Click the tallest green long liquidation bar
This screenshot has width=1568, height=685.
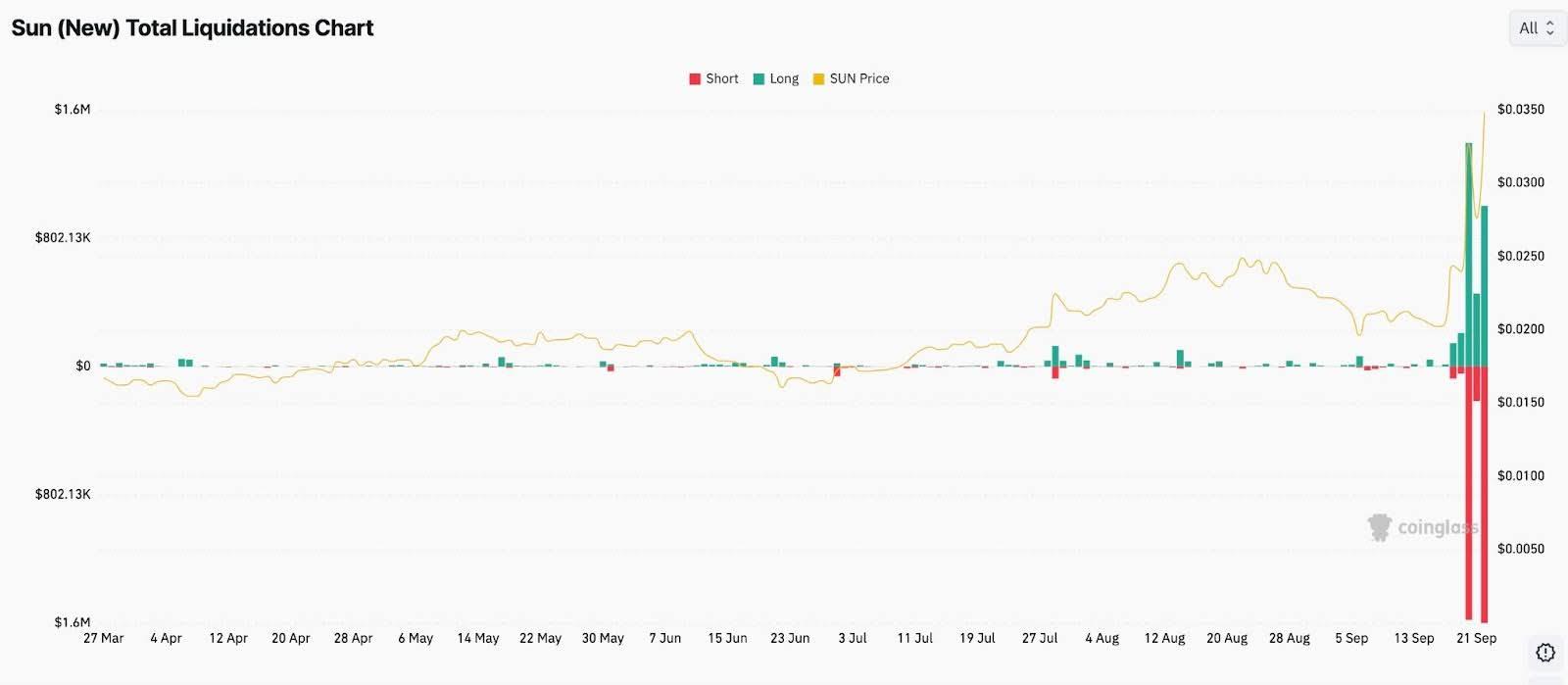pos(1468,255)
